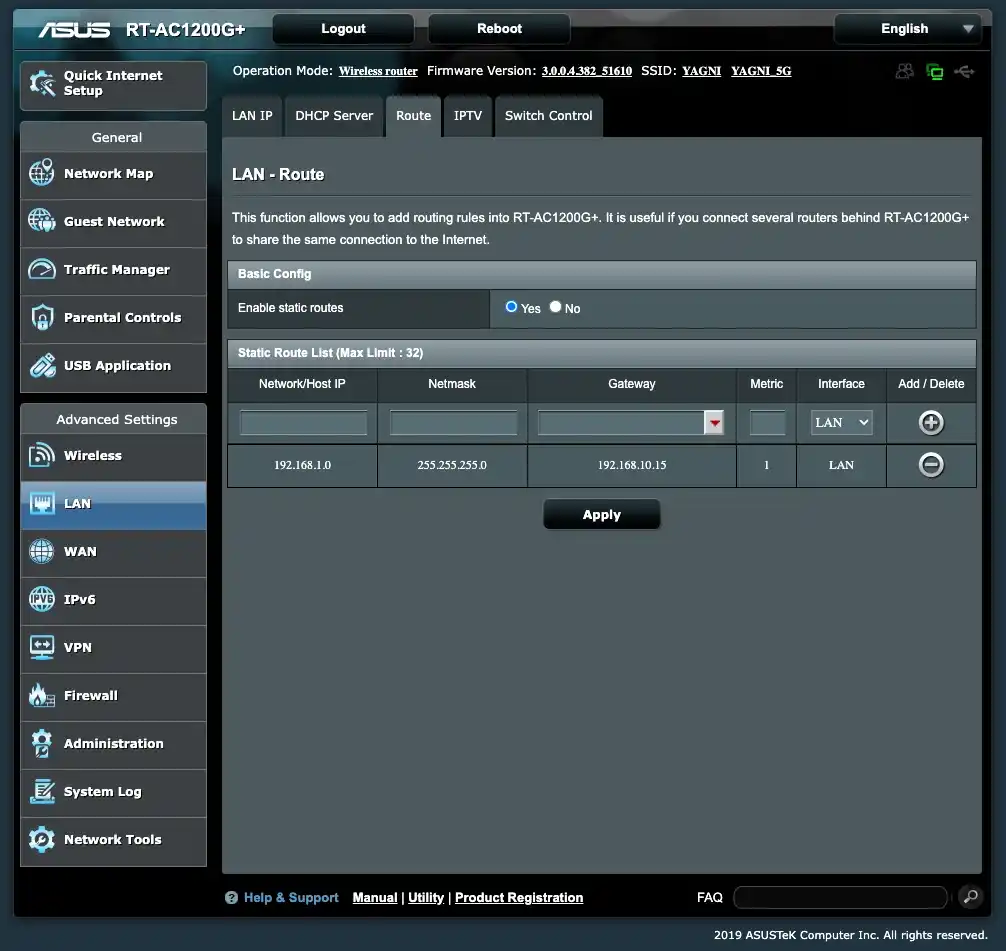Open the Manual link in the footer
The height and width of the screenshot is (951, 1006).
point(374,897)
